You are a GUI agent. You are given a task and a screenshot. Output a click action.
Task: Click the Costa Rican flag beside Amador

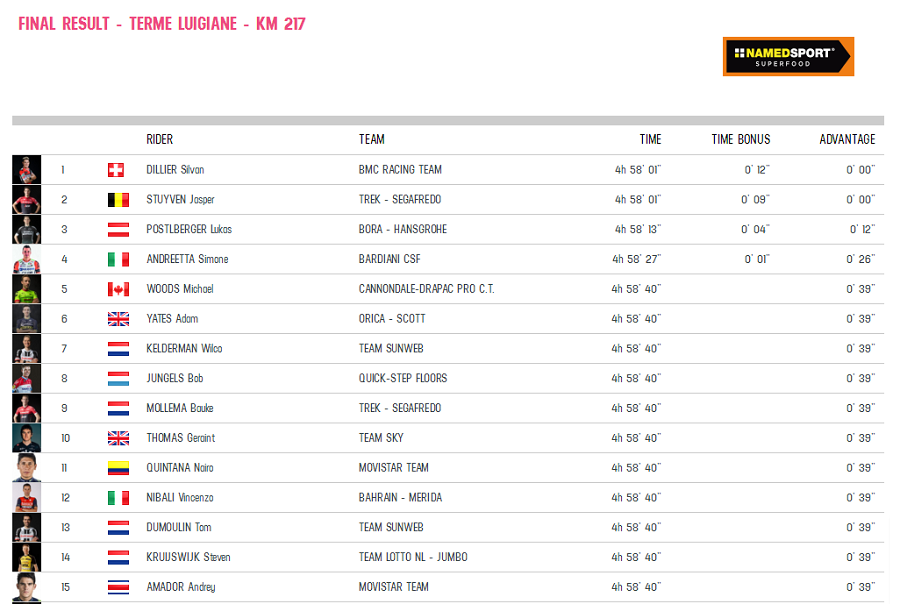point(118,587)
